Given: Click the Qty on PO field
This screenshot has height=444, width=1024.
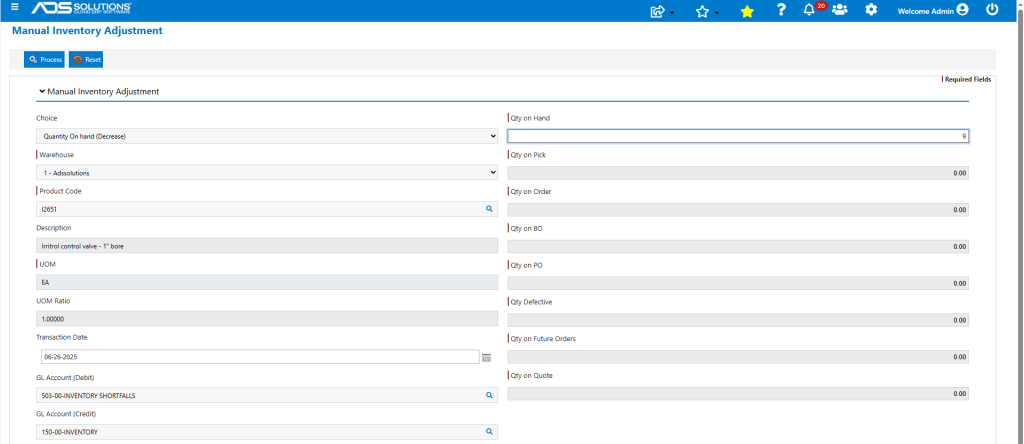Looking at the screenshot, I should tap(738, 283).
